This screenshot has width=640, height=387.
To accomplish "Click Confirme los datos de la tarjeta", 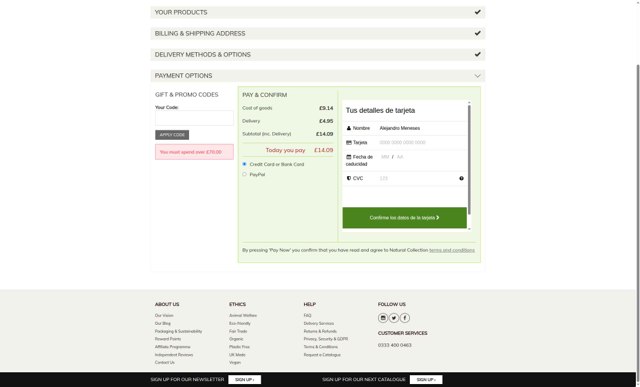I will point(404,218).
